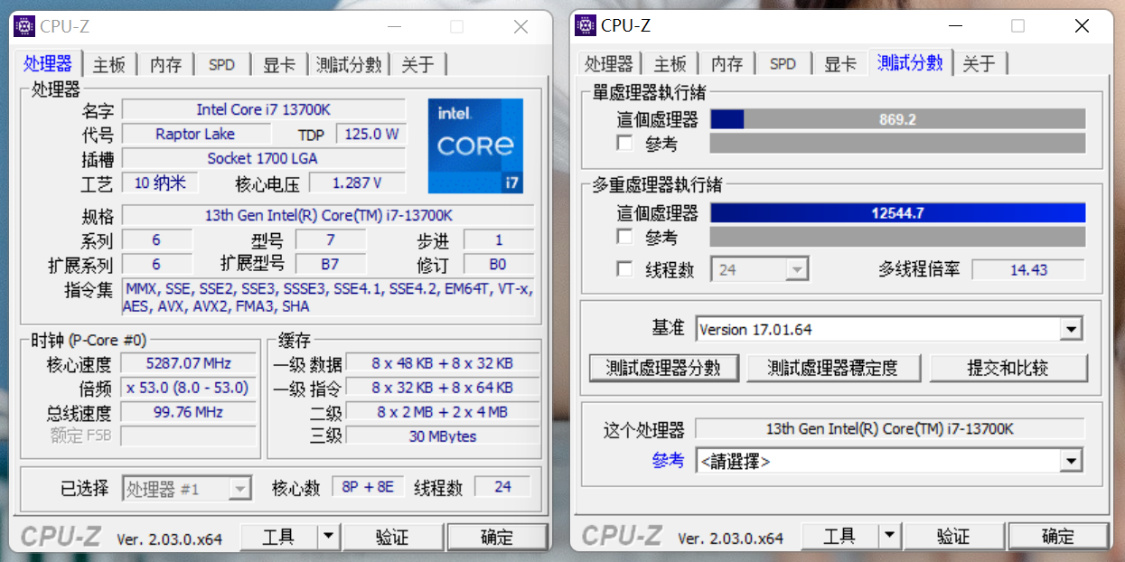Click the grey multi thread reference bar
Viewport: 1125px width, 562px height.
tap(898, 237)
